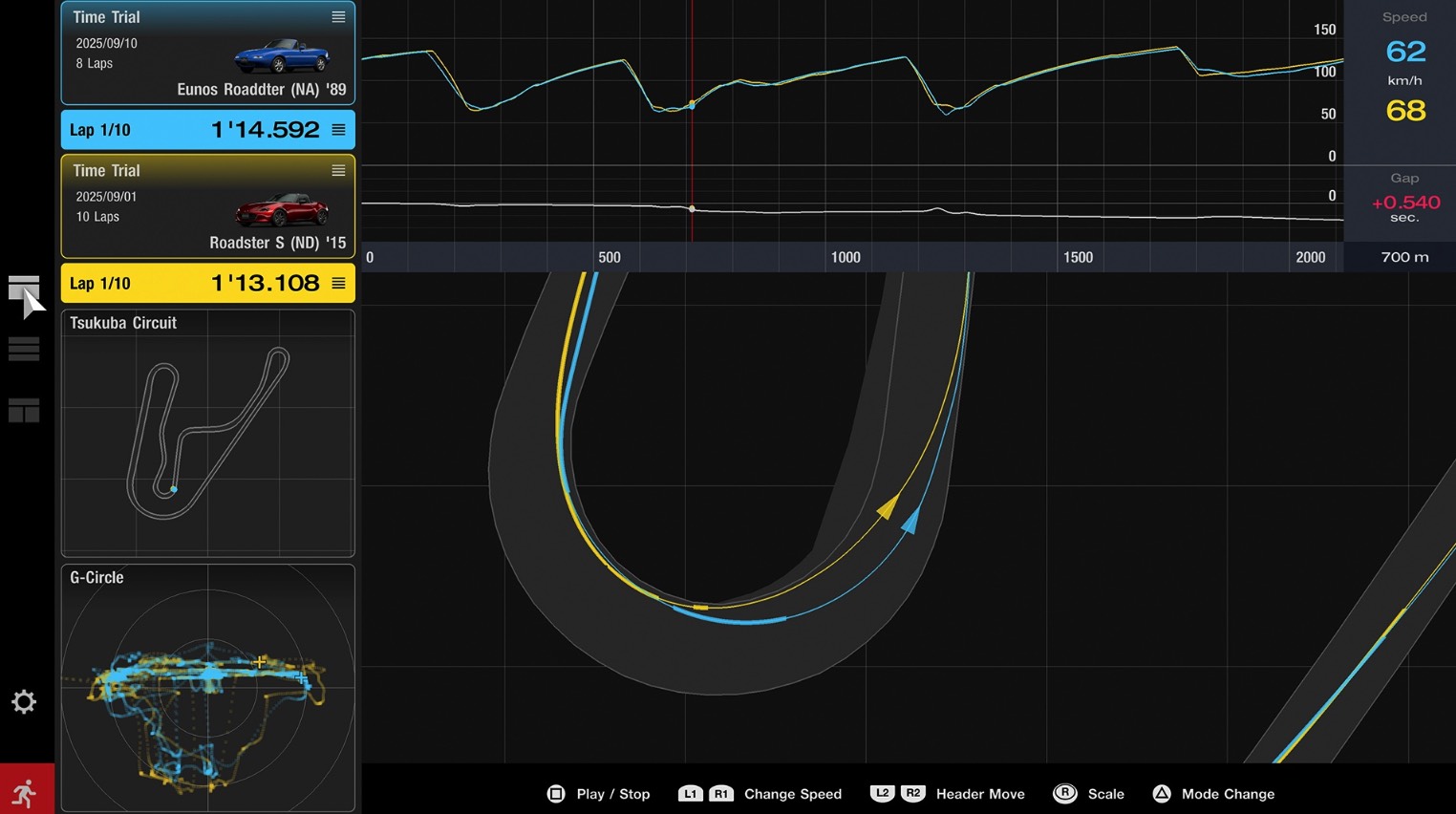The height and width of the screenshot is (814, 1456).
Task: Open settings with the gear icon
Action: (x=24, y=702)
